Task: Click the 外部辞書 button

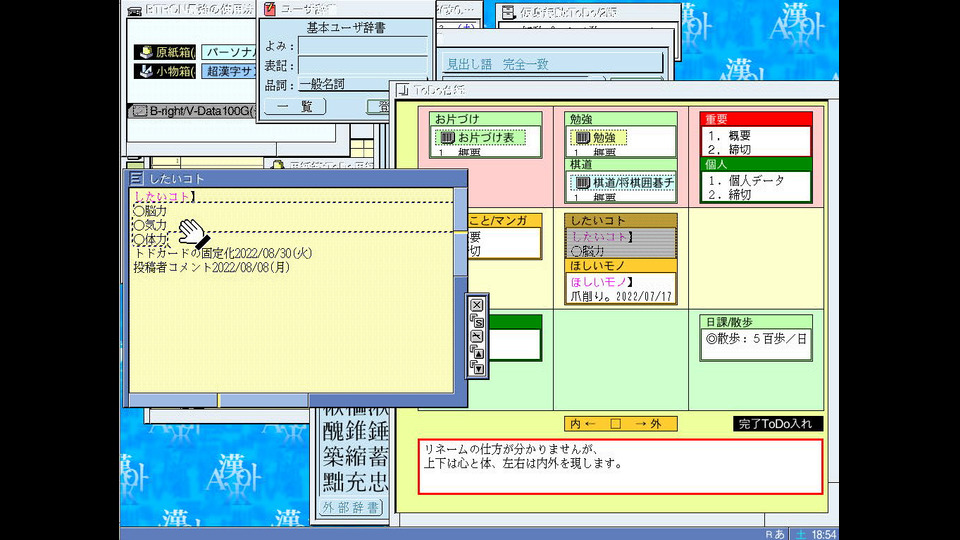Action: (x=351, y=508)
